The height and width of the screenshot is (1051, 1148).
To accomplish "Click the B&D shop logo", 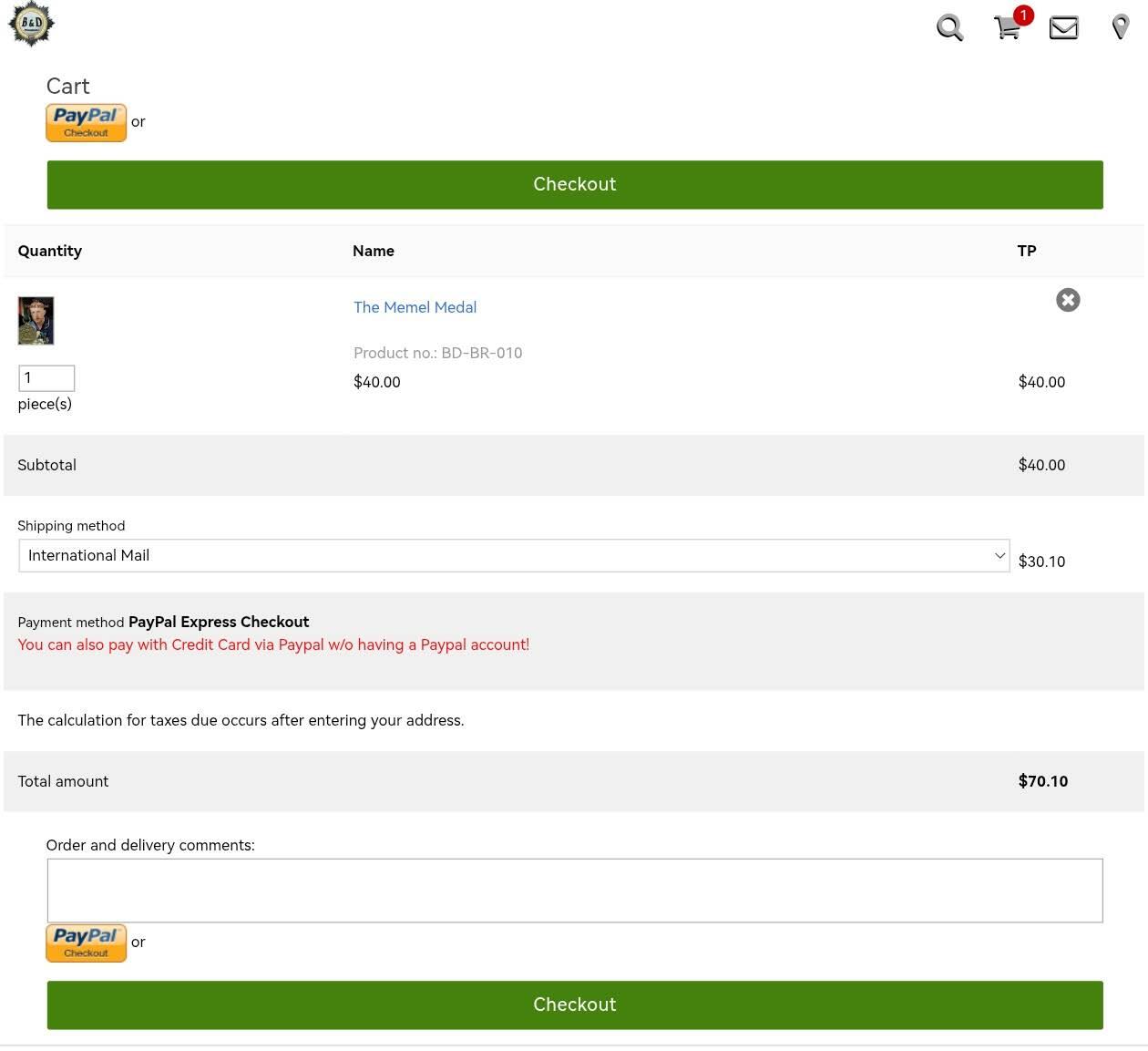I will pos(31,24).
